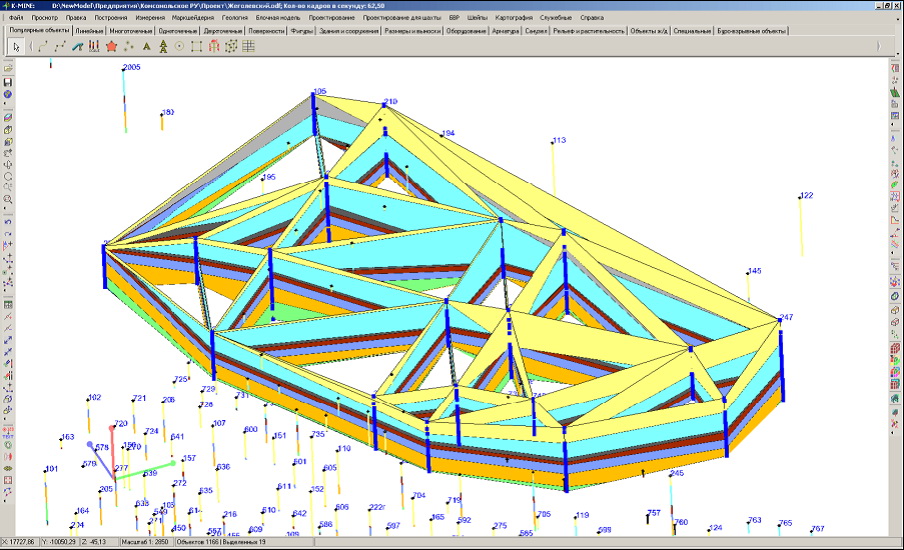Viewport: 904px width, 550px height.
Task: Click the red star object icon
Action: pos(112,46)
